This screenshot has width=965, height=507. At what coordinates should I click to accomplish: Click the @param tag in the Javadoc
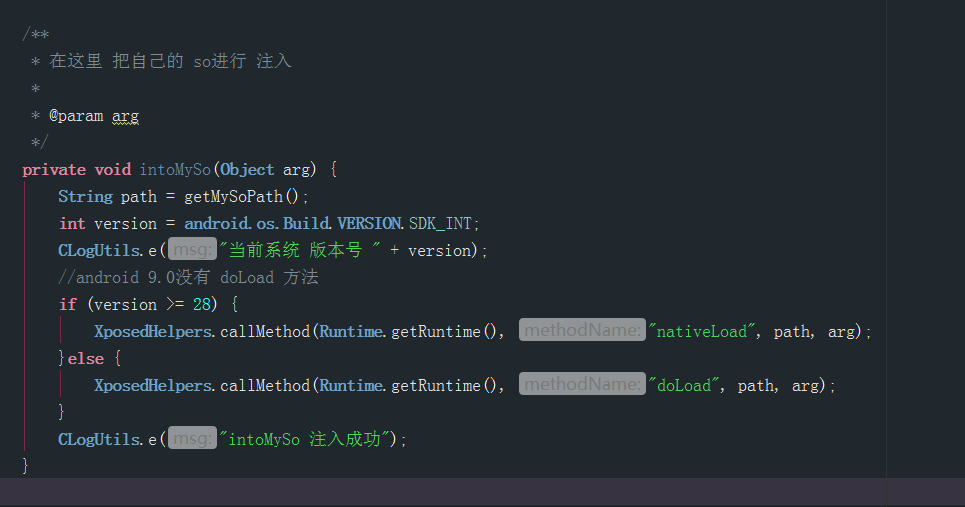pos(76,116)
